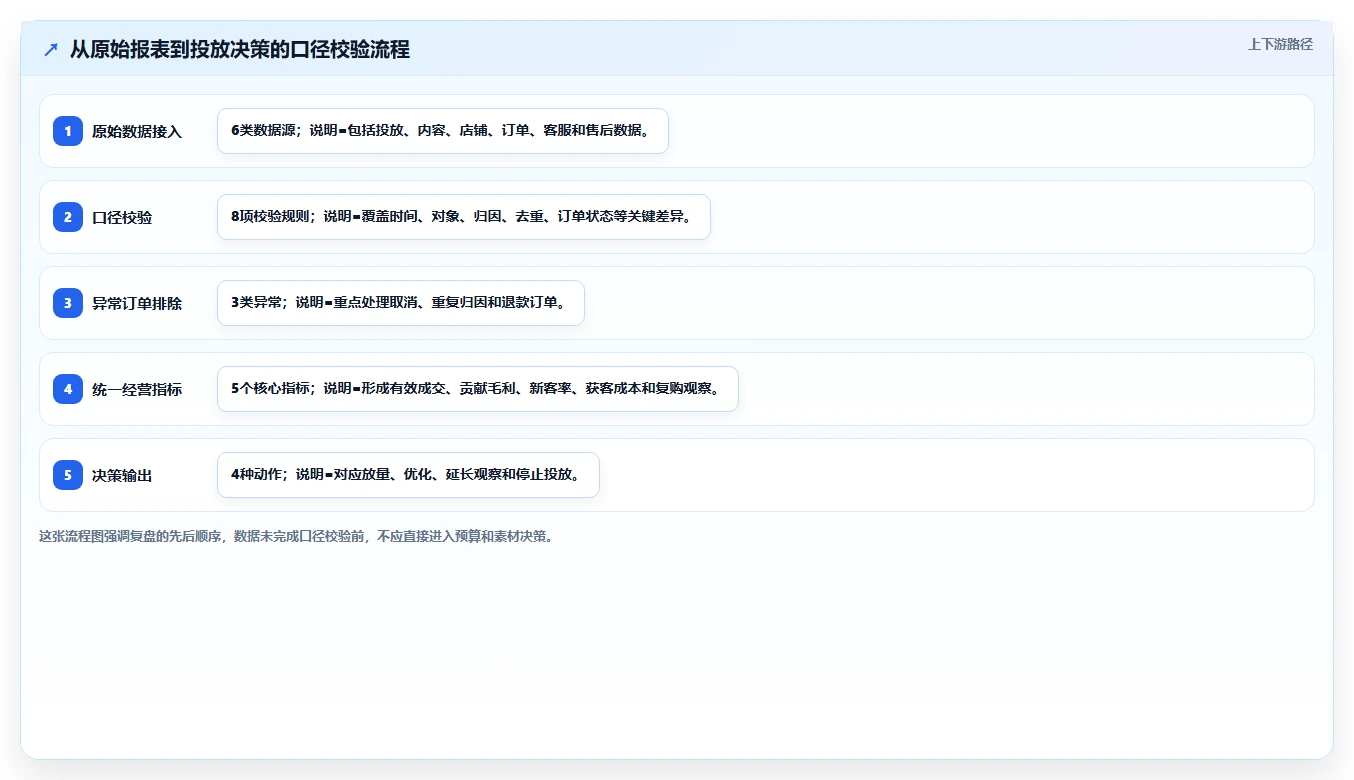Select the 原始数据接入 step label
The width and height of the screenshot is (1354, 780).
(x=137, y=131)
